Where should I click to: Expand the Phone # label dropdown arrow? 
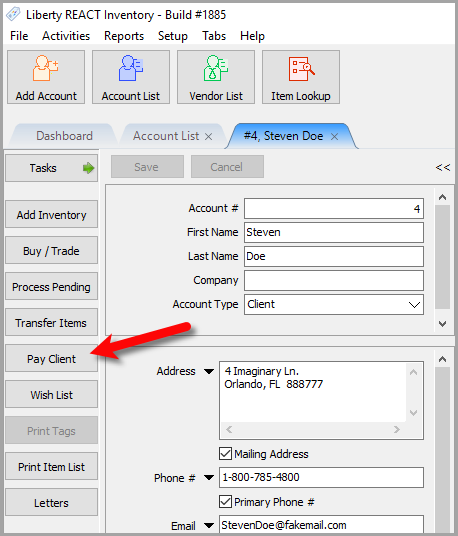(209, 478)
